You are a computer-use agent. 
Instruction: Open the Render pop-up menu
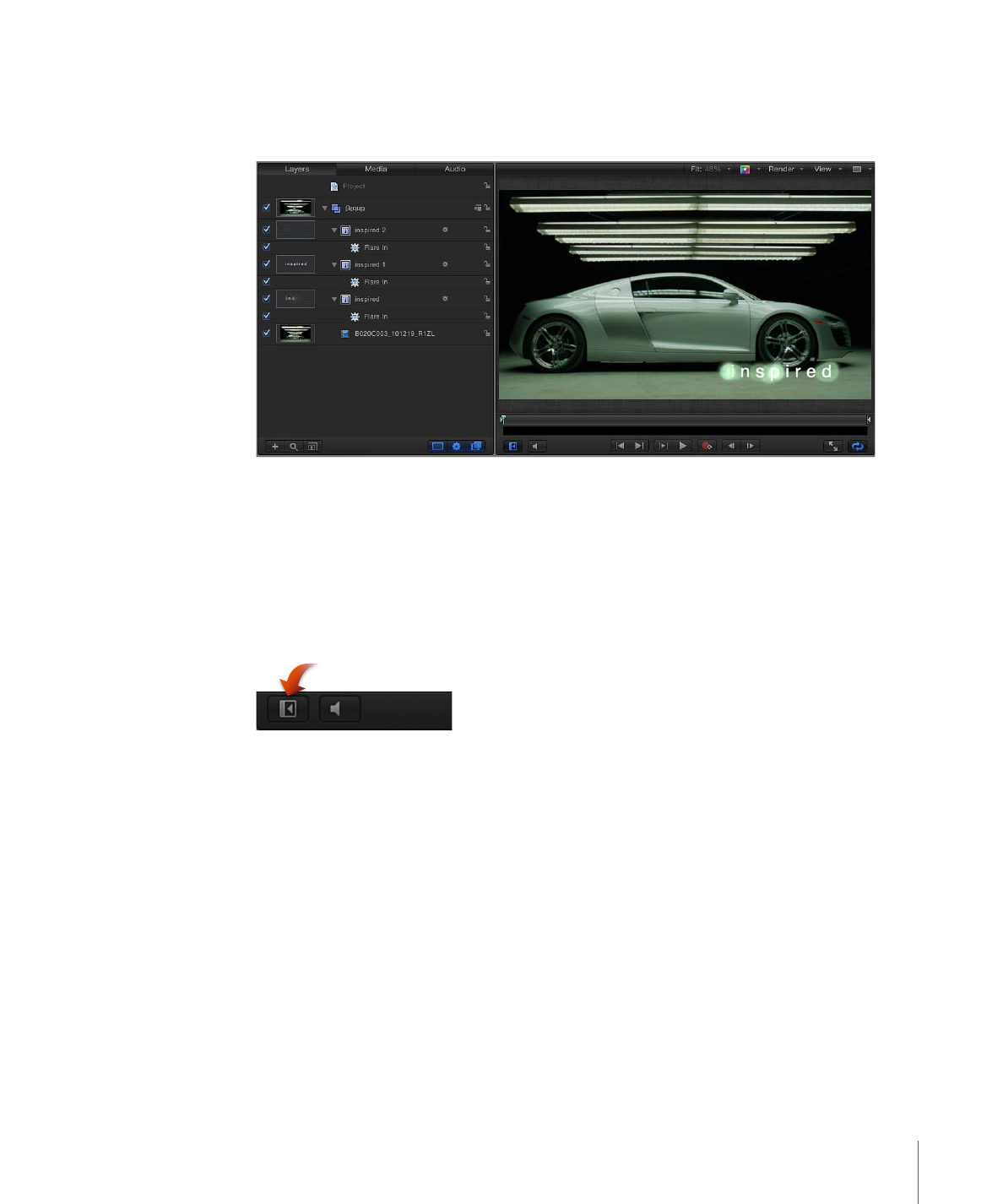point(785,169)
